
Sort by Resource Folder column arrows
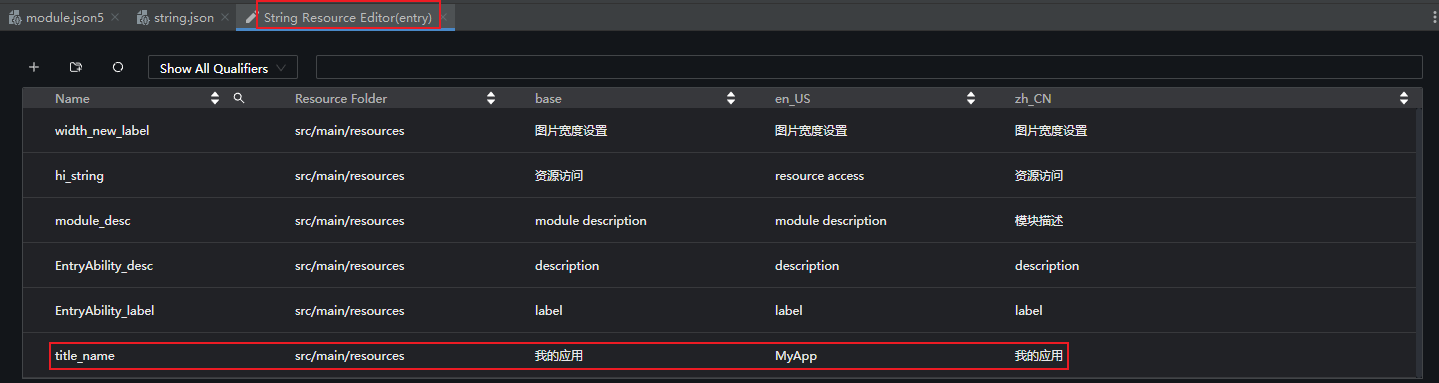(491, 98)
